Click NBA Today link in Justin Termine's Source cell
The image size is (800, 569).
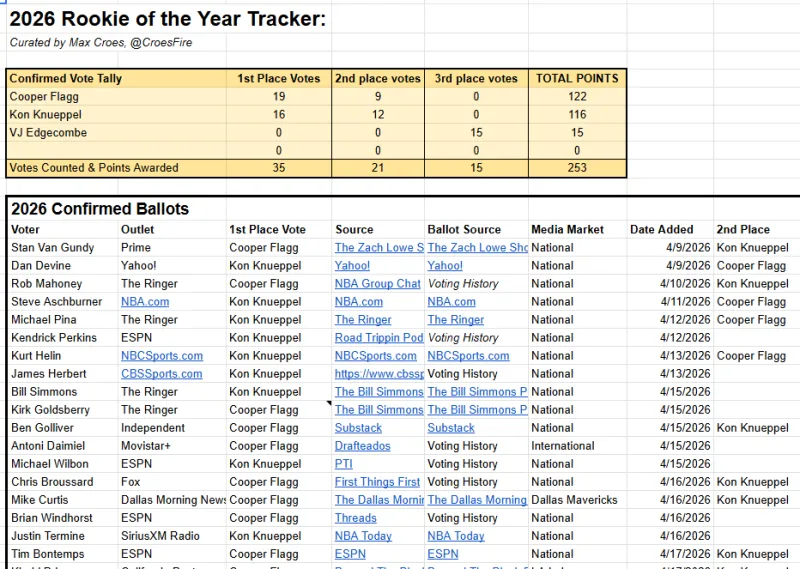363,536
